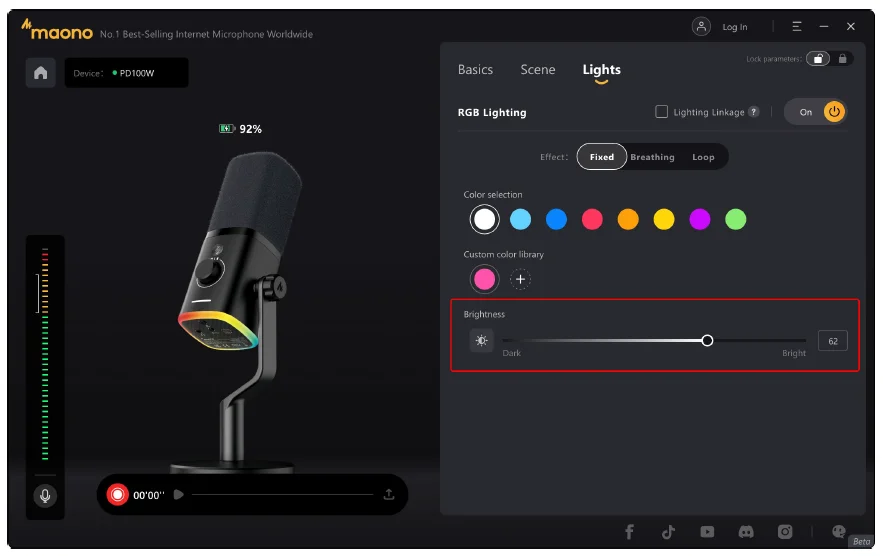Click the recording playback progress bar
This screenshot has width=883, height=556.
point(282,495)
